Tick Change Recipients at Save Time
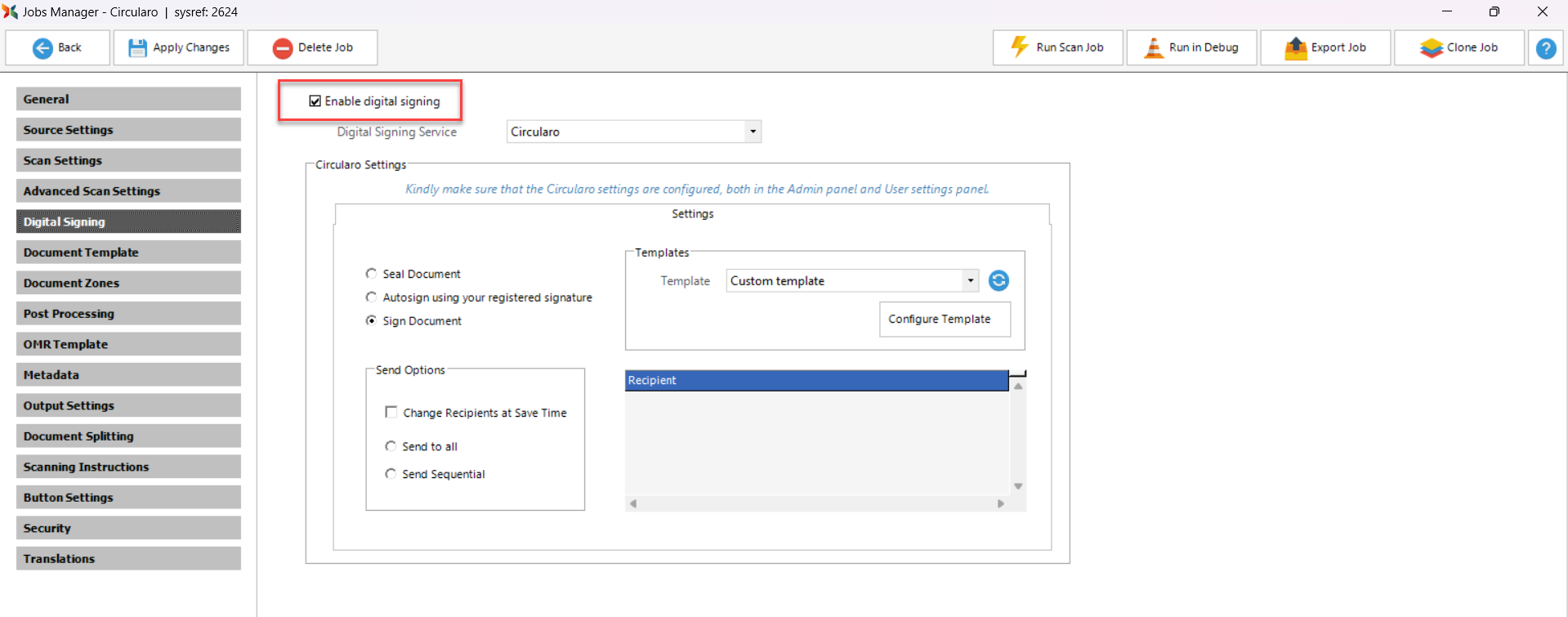Image resolution: width=1568 pixels, height=617 pixels. (391, 413)
